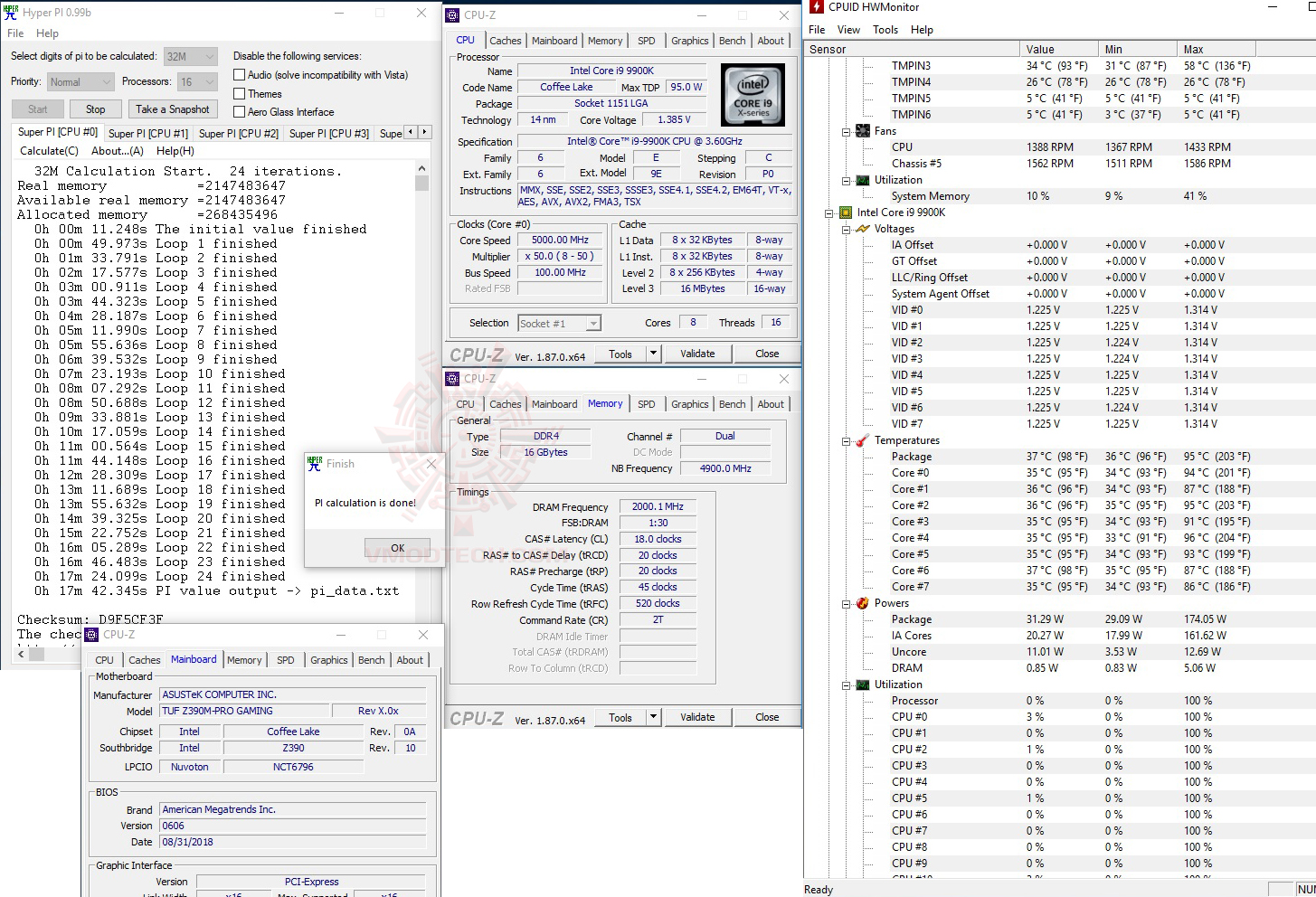
Task: Enable the Audio service checkbox in Hyper PI
Action: (240, 74)
